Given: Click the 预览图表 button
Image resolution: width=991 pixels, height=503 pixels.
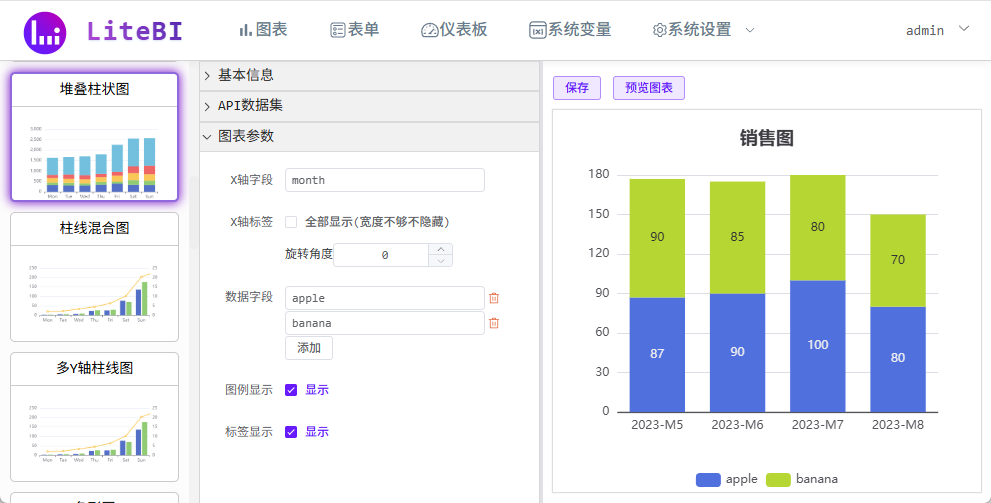Looking at the screenshot, I should (648, 88).
